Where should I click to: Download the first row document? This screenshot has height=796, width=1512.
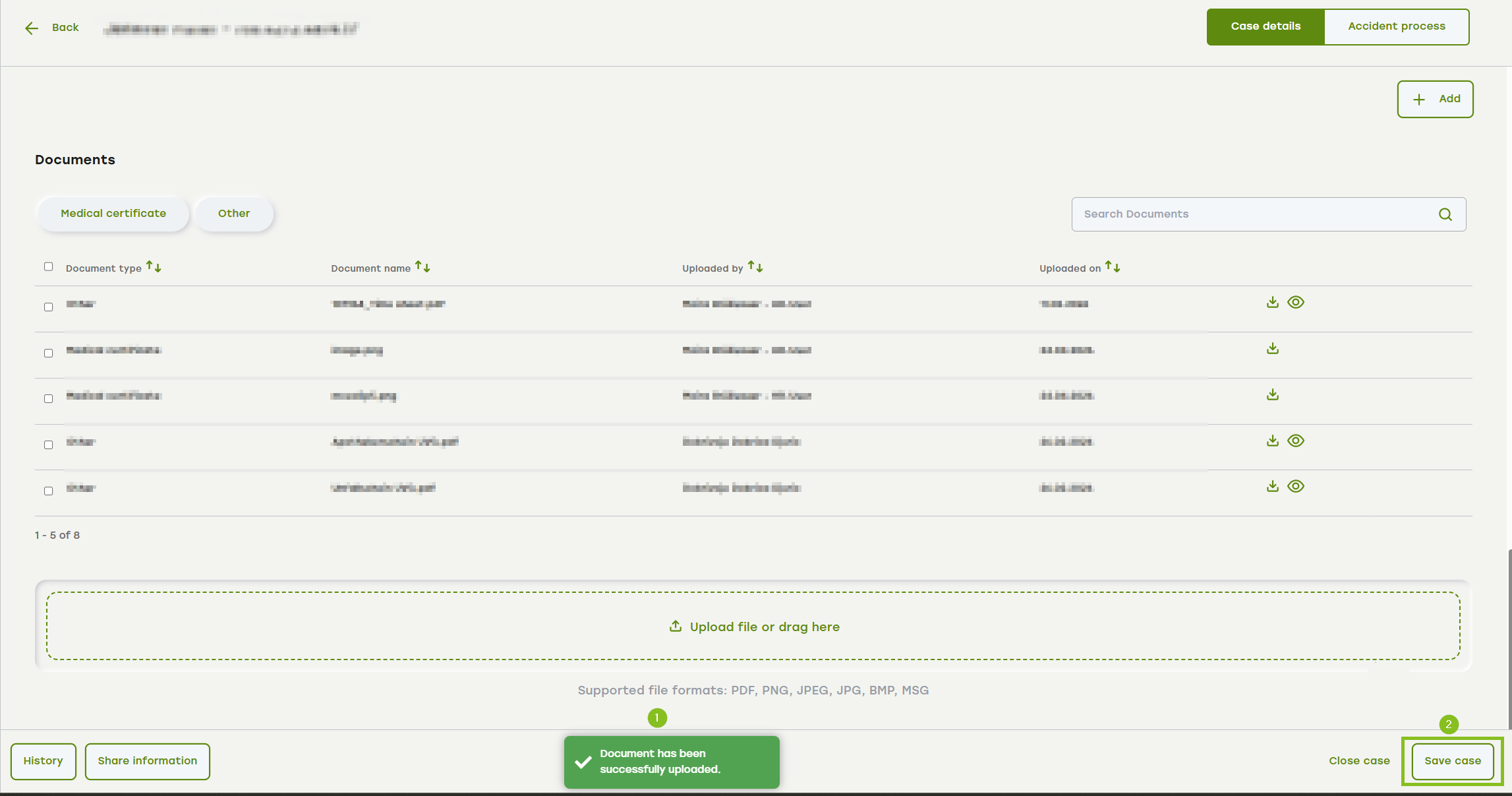[1272, 302]
